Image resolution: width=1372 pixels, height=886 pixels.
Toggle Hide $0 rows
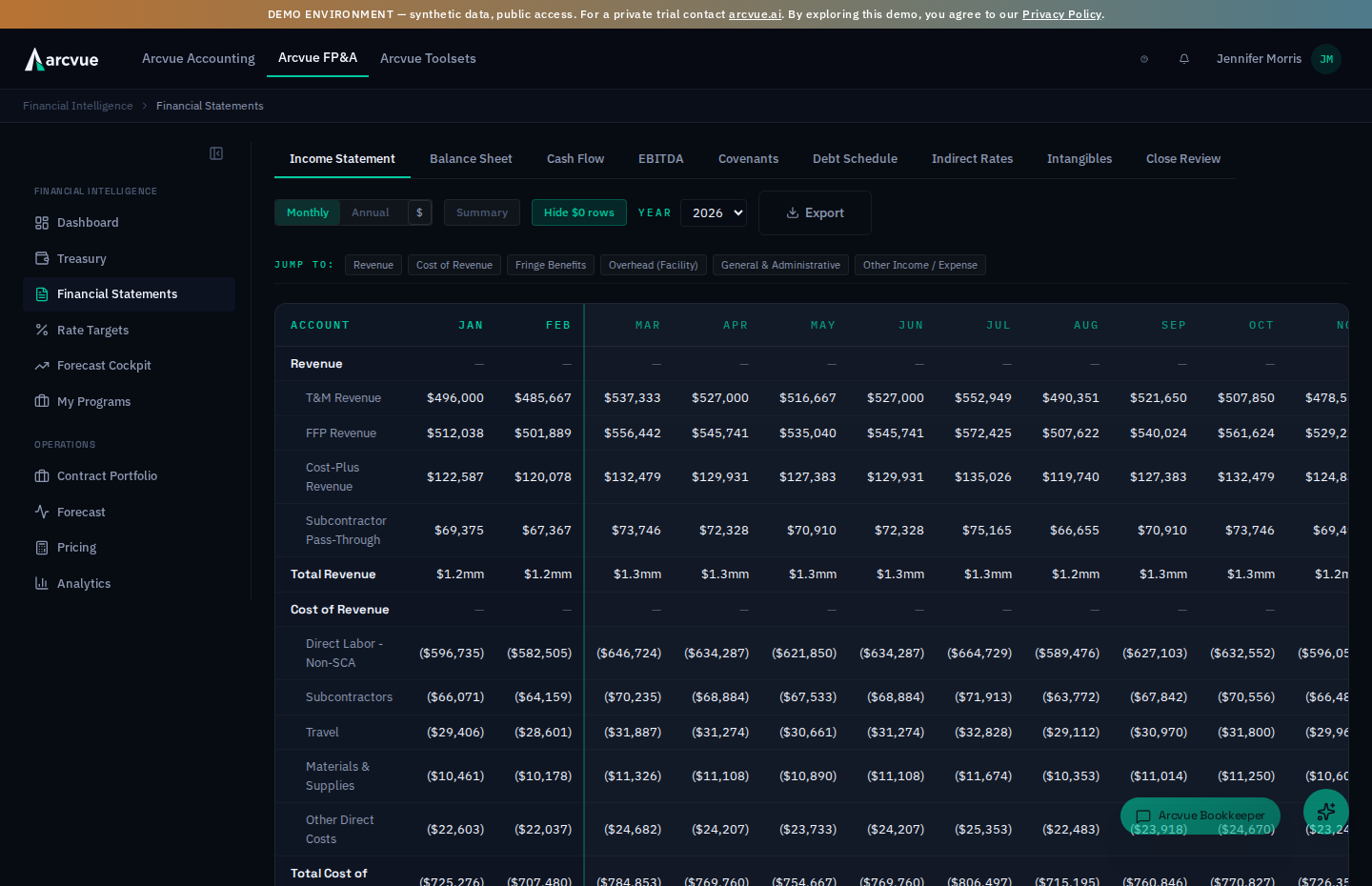point(579,212)
